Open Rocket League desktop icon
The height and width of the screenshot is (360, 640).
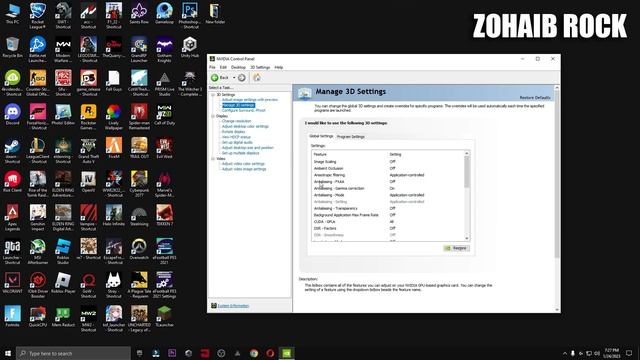[x=38, y=16]
